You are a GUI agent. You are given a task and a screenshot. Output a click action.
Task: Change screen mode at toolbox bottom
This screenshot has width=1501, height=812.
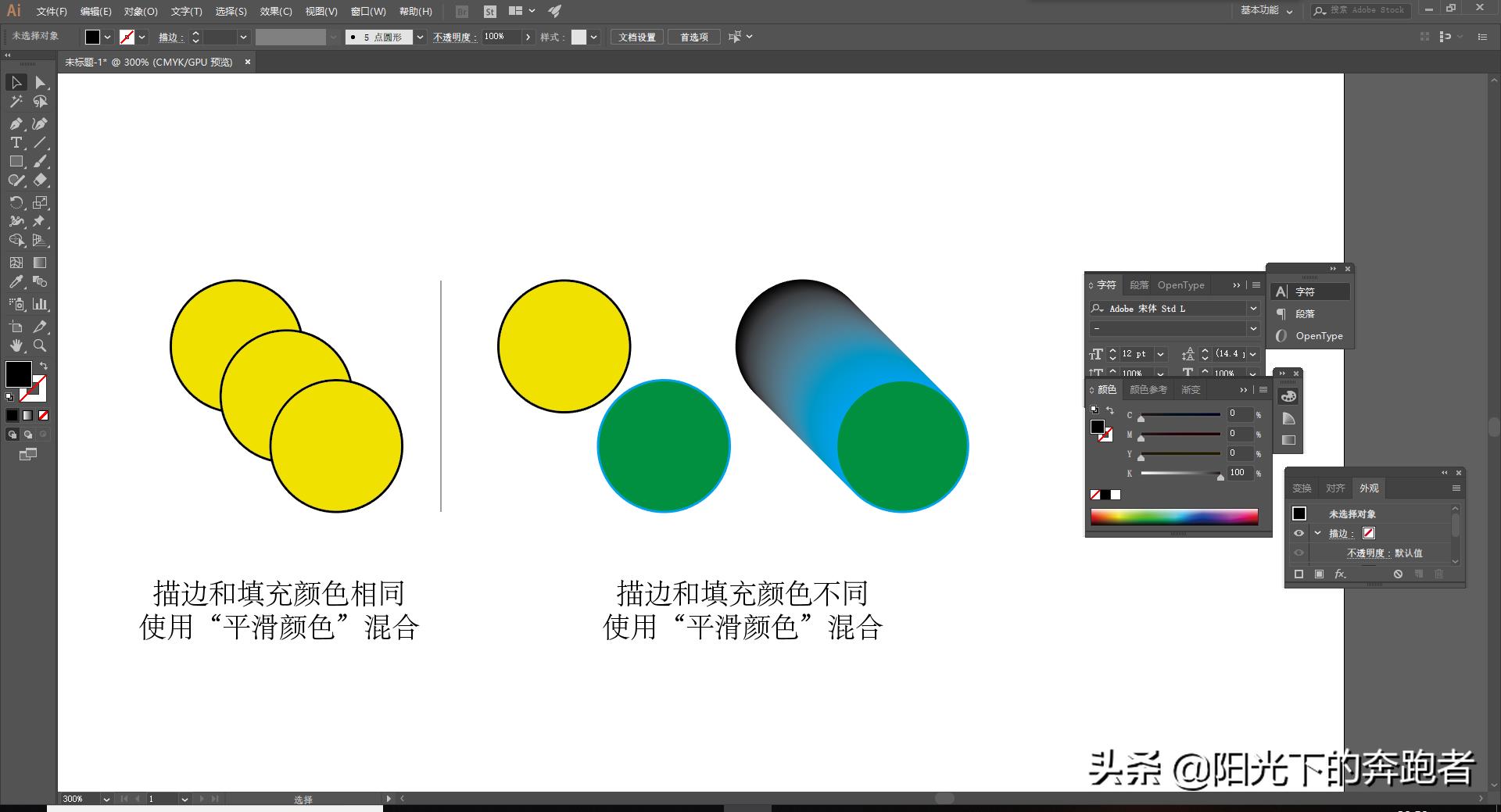coord(28,454)
